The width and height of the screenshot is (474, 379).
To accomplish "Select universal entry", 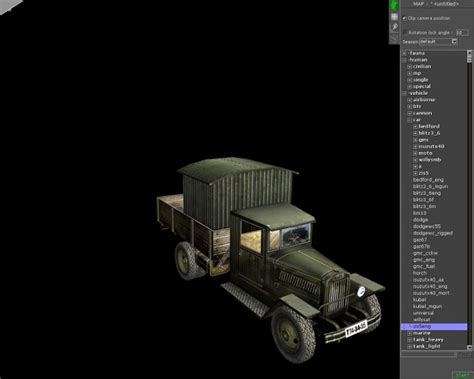I will 423,313.
